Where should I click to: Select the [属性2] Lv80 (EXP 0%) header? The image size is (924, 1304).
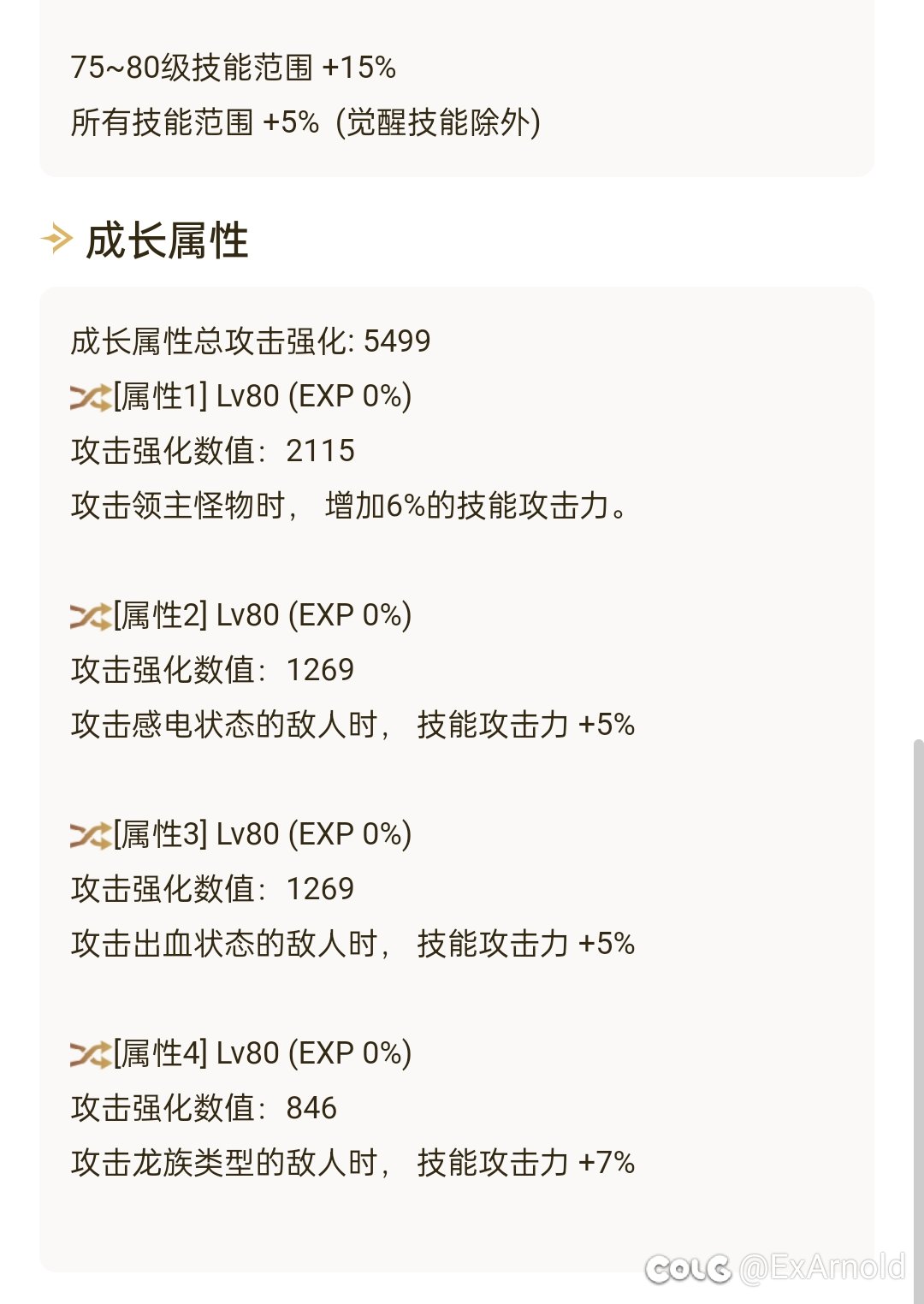click(263, 615)
